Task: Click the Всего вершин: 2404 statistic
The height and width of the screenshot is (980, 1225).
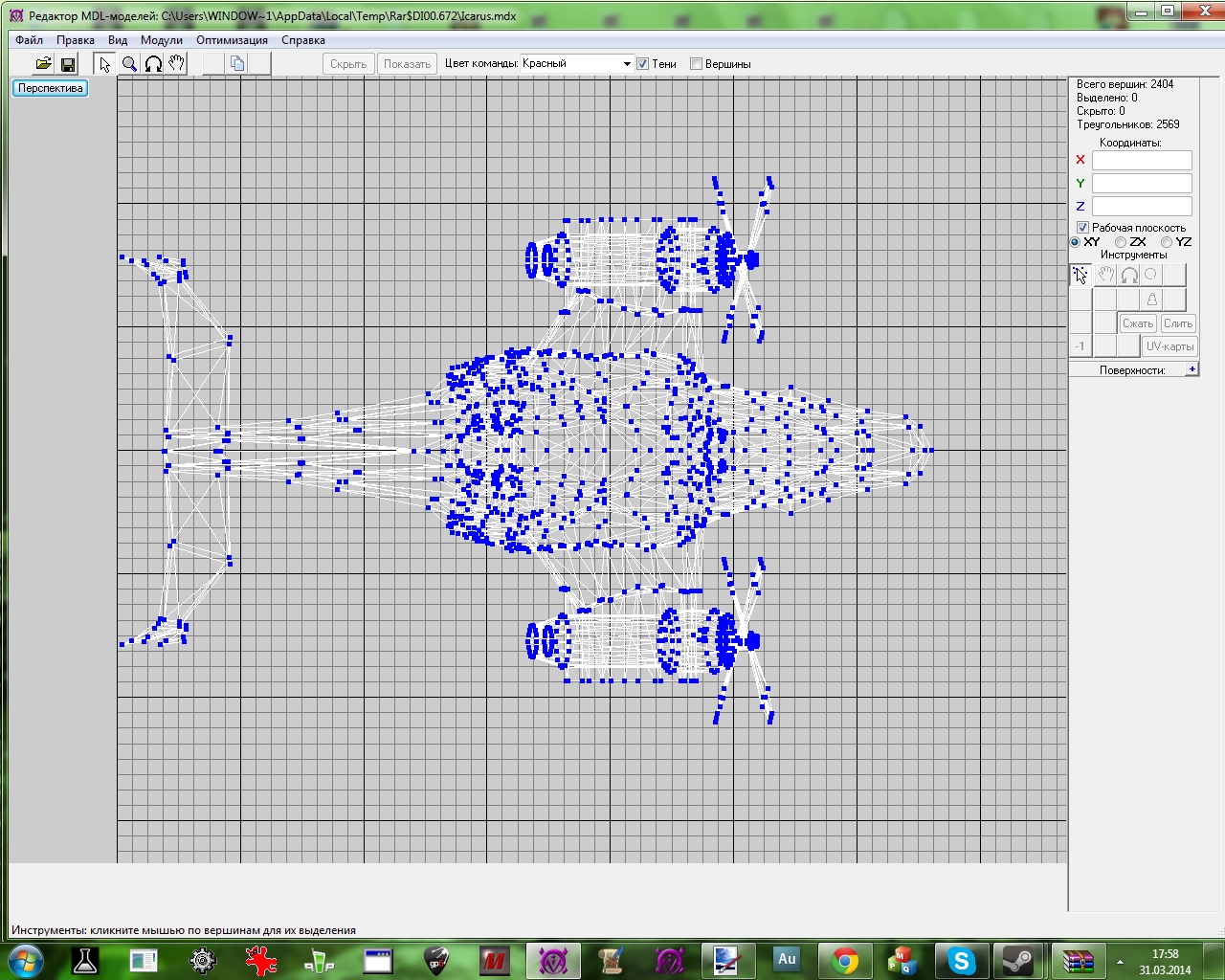Action: (x=1125, y=84)
